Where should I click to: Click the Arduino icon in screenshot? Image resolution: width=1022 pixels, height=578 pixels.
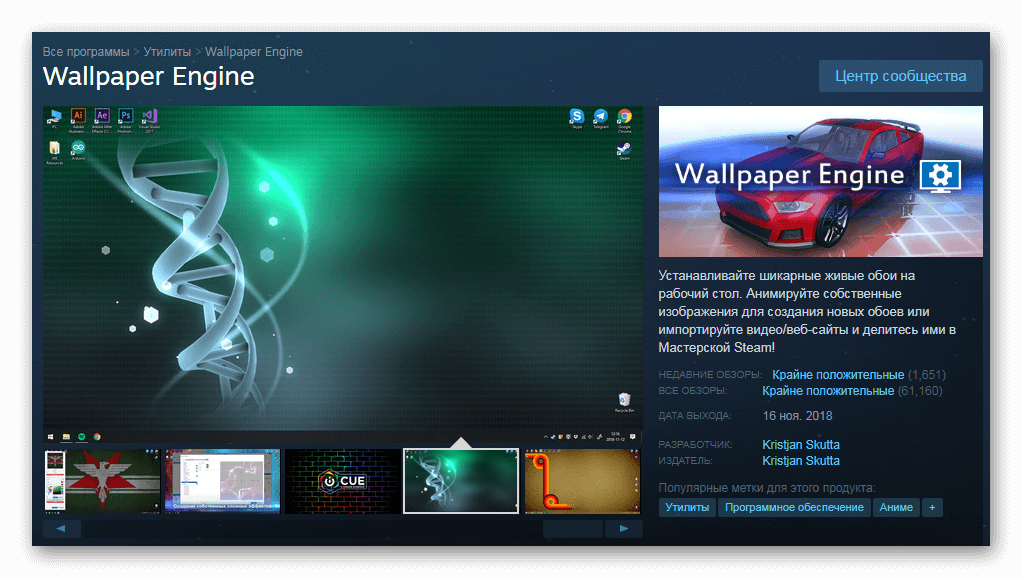(78, 150)
